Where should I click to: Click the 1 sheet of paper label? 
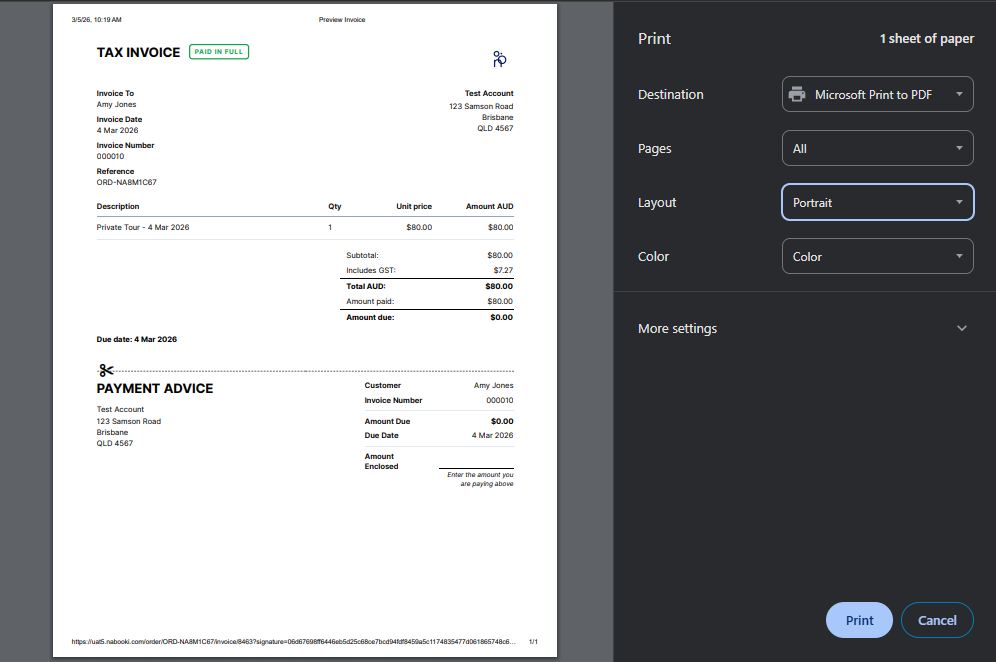(926, 39)
